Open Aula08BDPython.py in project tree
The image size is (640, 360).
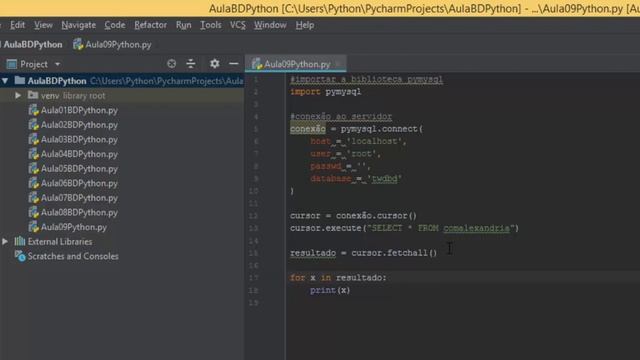coord(79,213)
